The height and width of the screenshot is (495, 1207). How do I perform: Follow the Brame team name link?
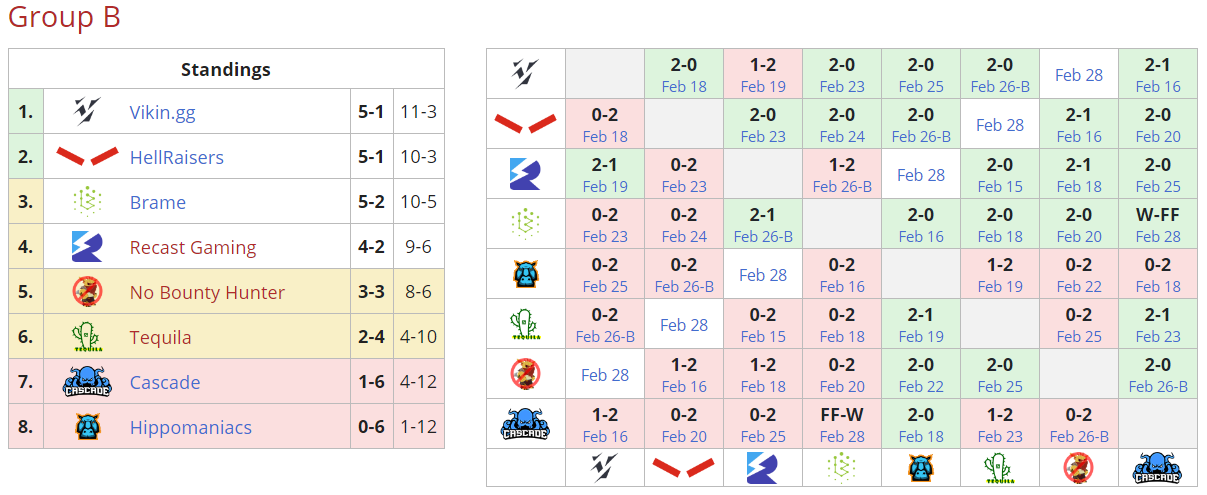157,202
